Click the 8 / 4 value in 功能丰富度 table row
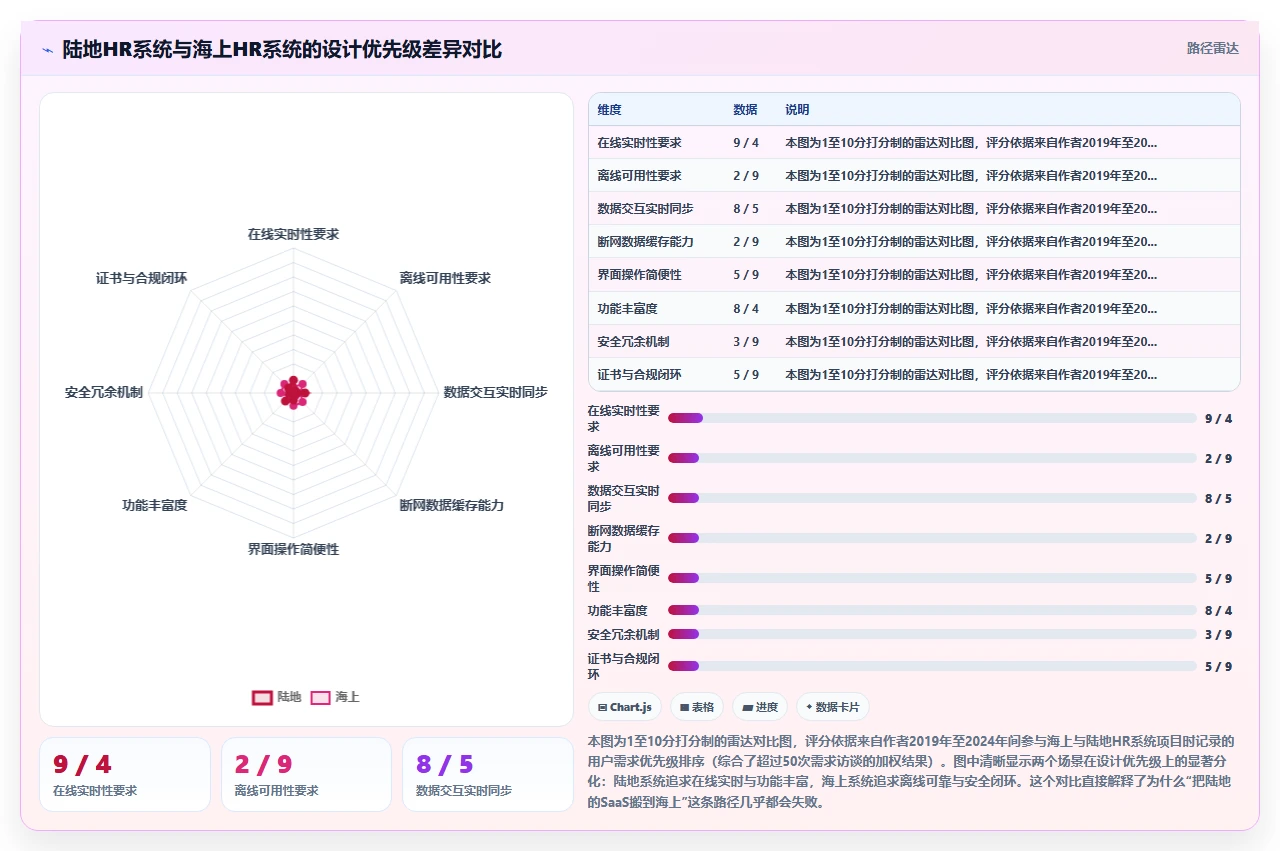1280x851 pixels. (746, 309)
